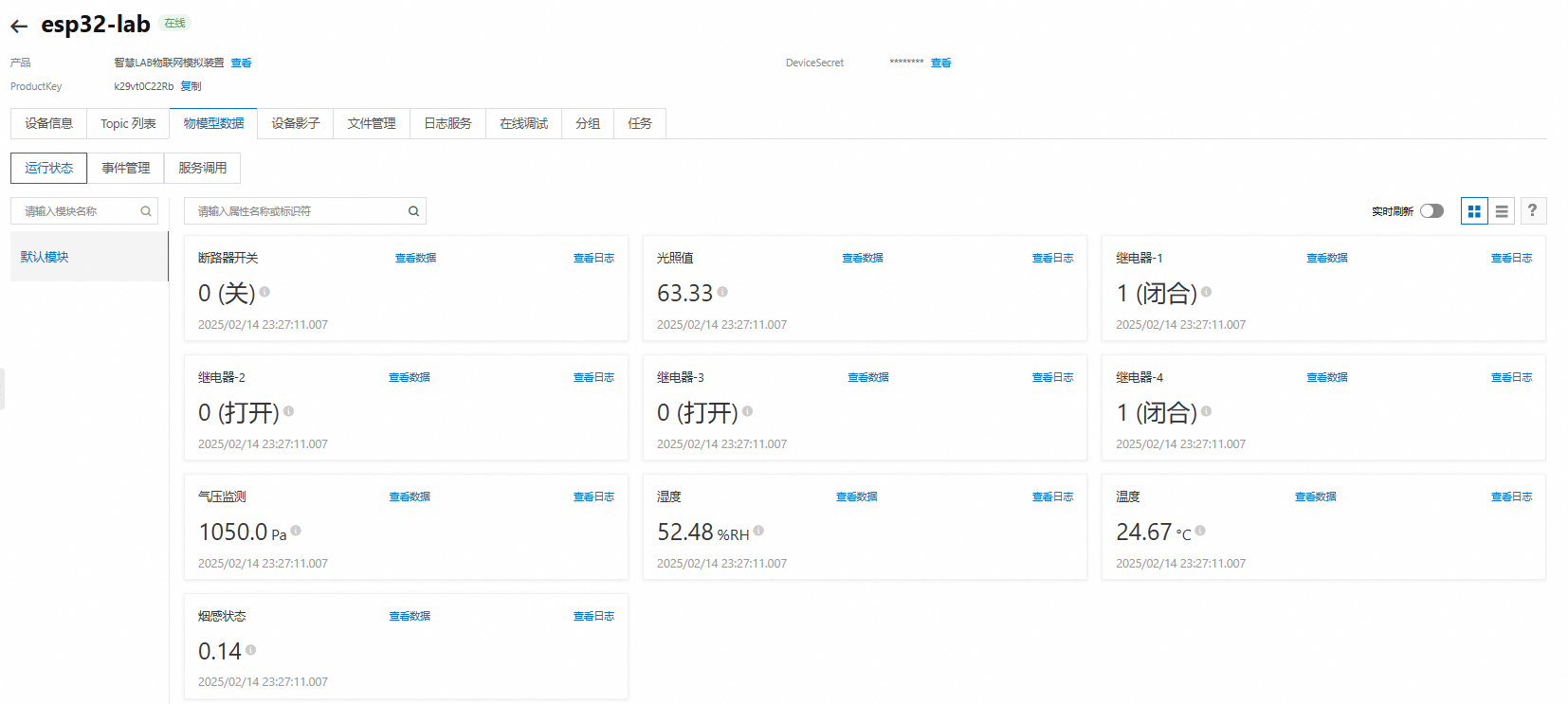Select 默认模块 in the module list
1568x704 pixels.
[x=45, y=257]
